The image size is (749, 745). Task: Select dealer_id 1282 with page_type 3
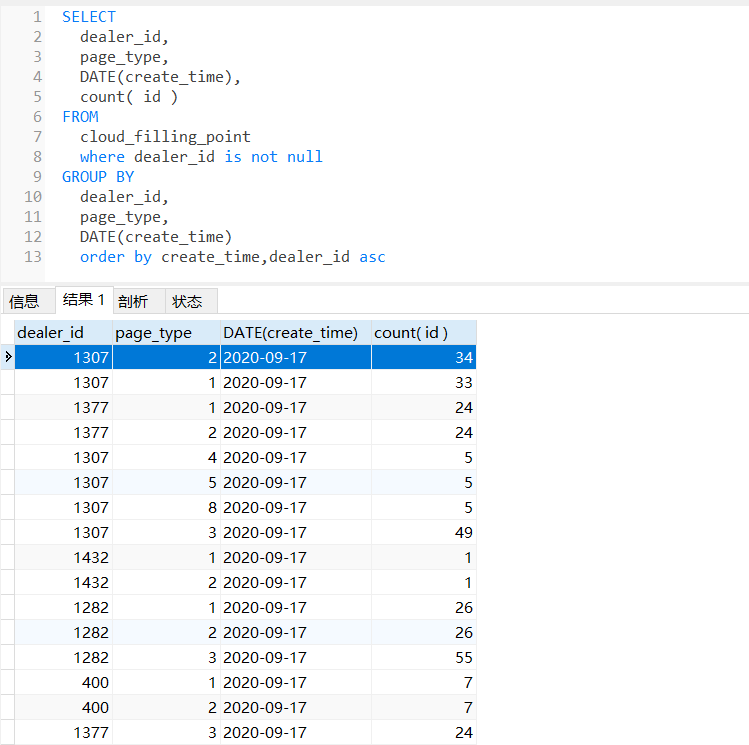click(x=64, y=658)
